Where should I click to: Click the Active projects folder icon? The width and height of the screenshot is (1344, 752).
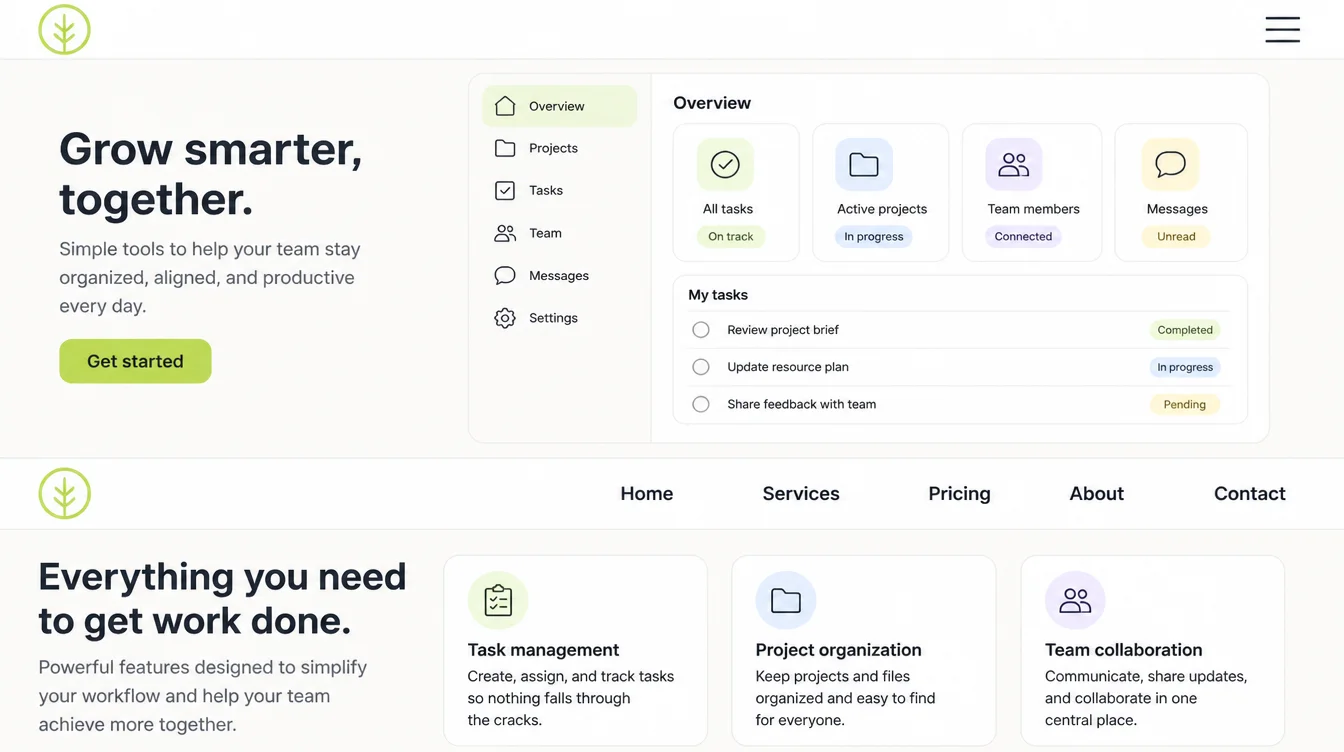point(864,164)
